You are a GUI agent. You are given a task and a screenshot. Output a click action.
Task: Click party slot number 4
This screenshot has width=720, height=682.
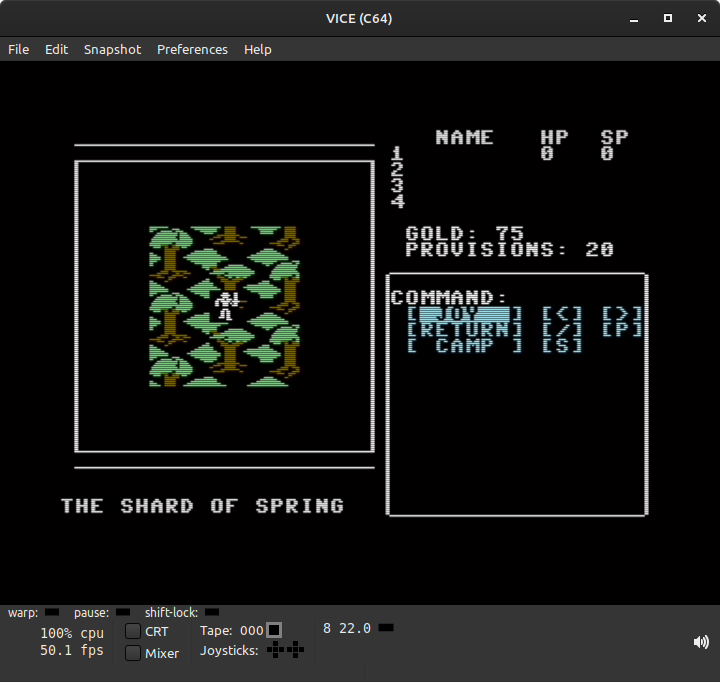tap(398, 201)
